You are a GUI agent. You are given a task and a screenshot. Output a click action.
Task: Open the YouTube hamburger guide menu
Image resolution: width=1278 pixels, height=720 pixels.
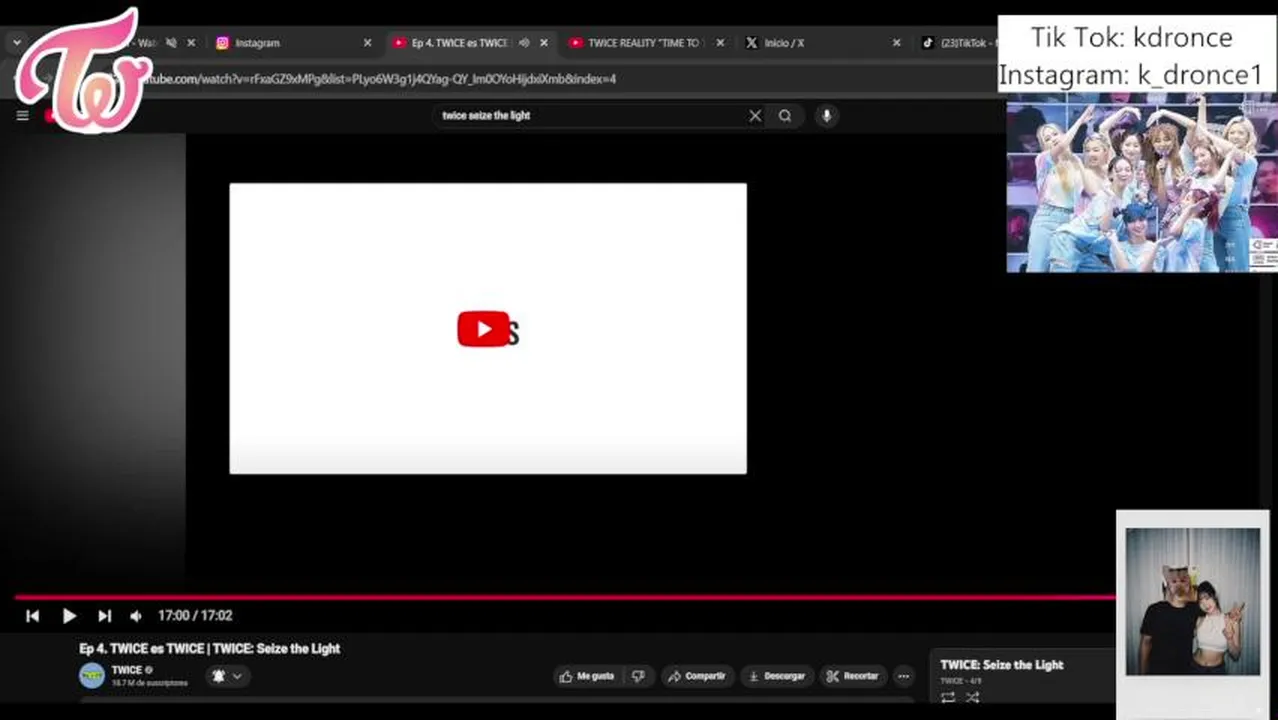(x=22, y=115)
